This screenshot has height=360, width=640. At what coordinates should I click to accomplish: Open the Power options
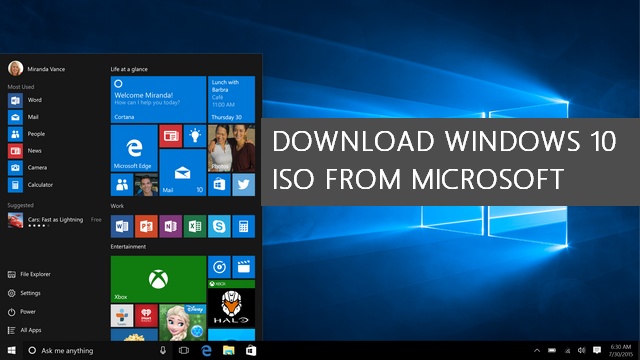click(22, 312)
